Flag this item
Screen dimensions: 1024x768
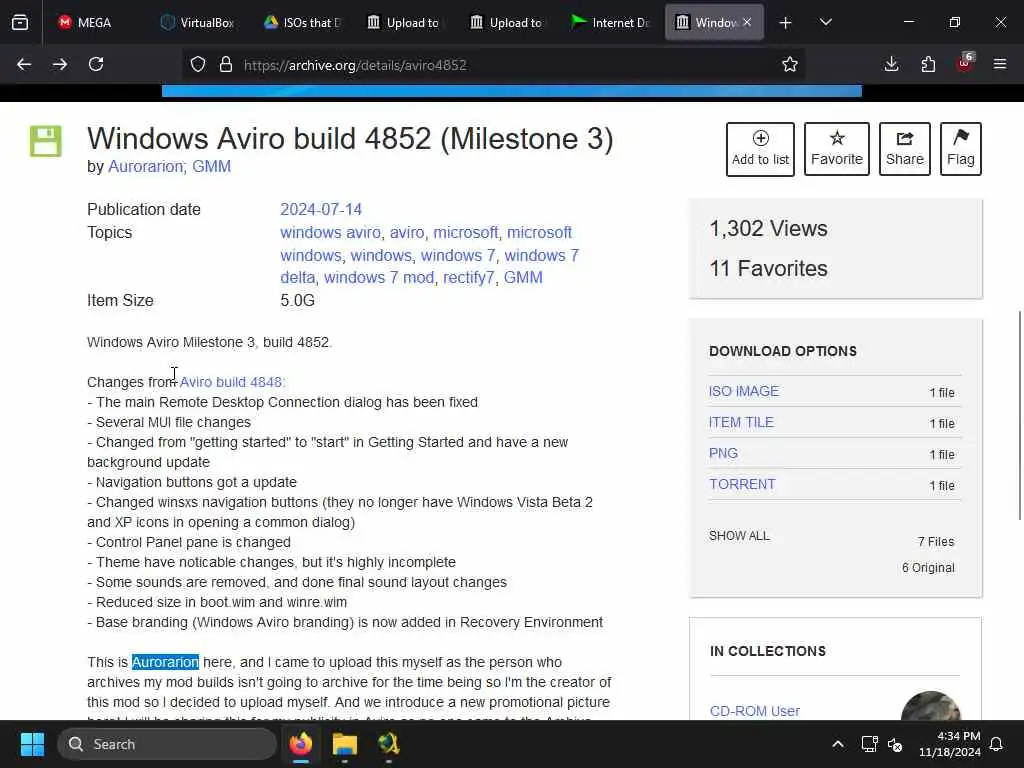pos(961,149)
